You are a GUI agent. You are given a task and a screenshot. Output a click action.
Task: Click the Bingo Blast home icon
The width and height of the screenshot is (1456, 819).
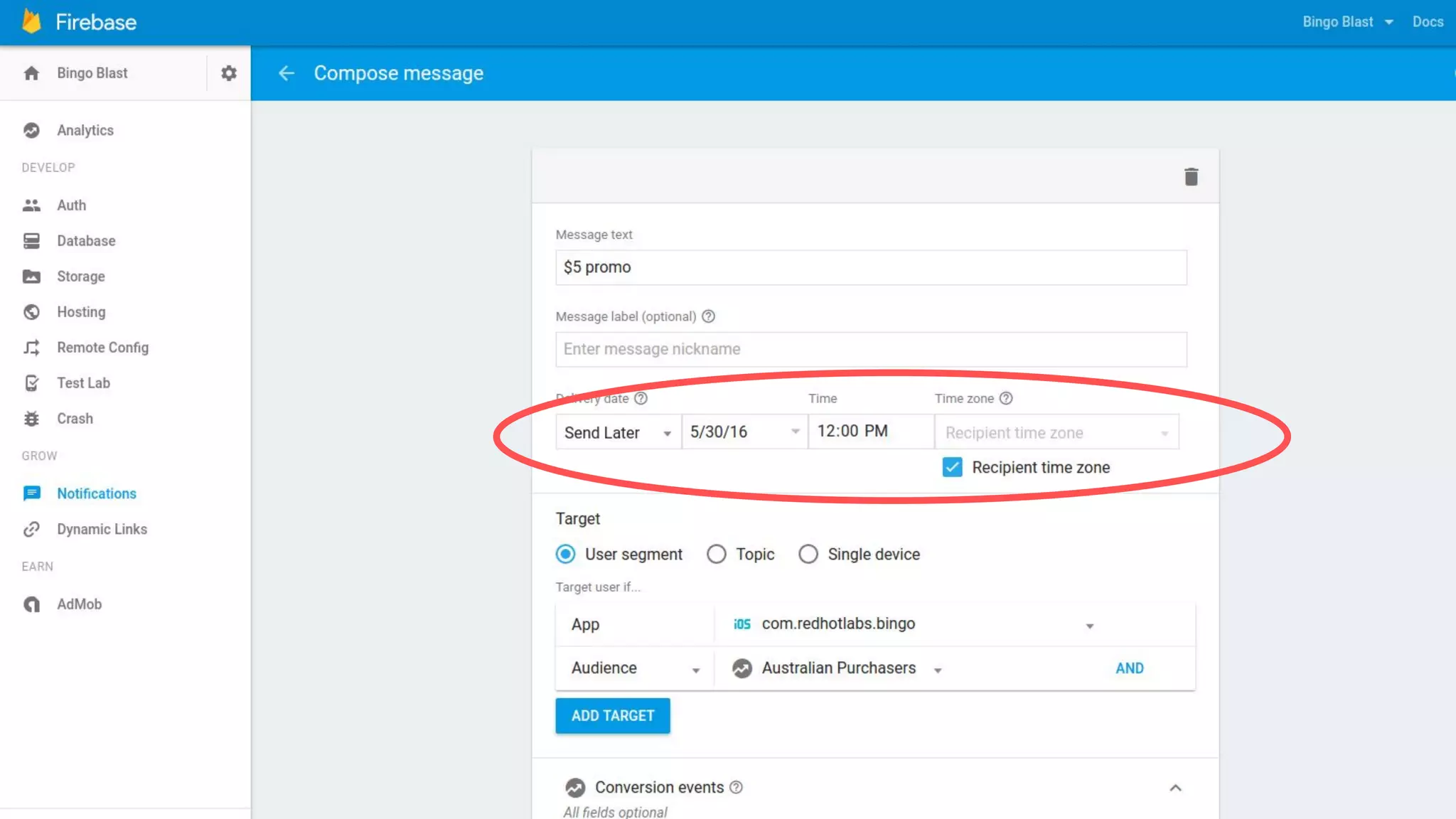tap(31, 73)
